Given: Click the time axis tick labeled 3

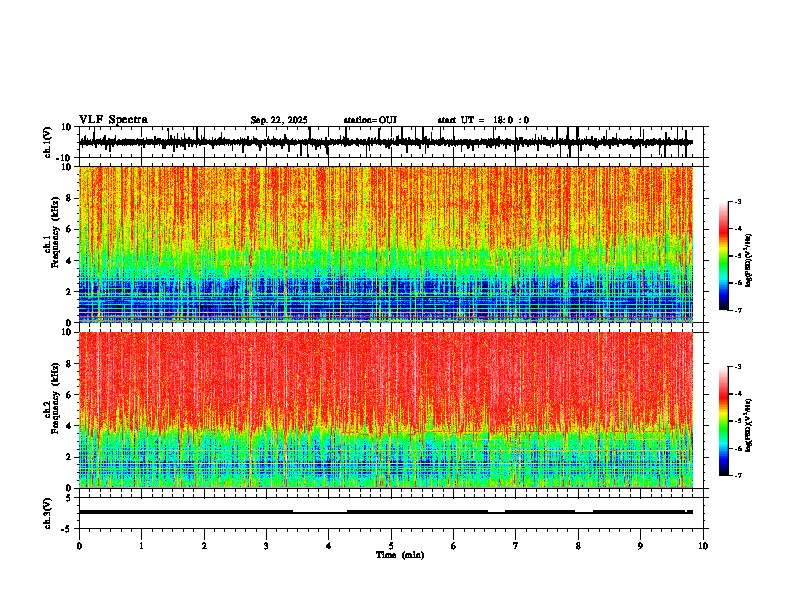Looking at the screenshot, I should (266, 546).
